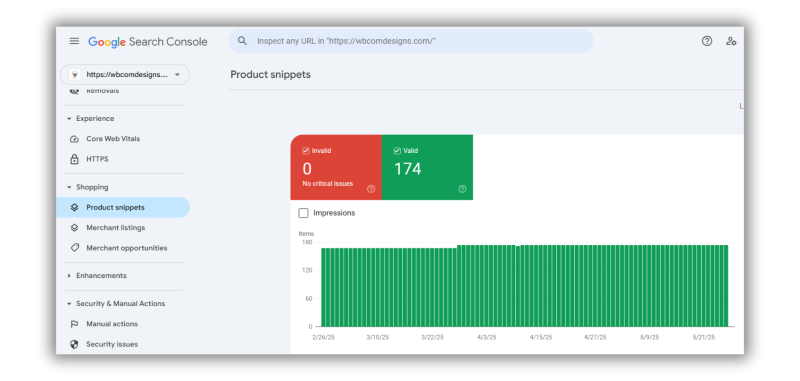Open the help question mark icon

click(707, 41)
